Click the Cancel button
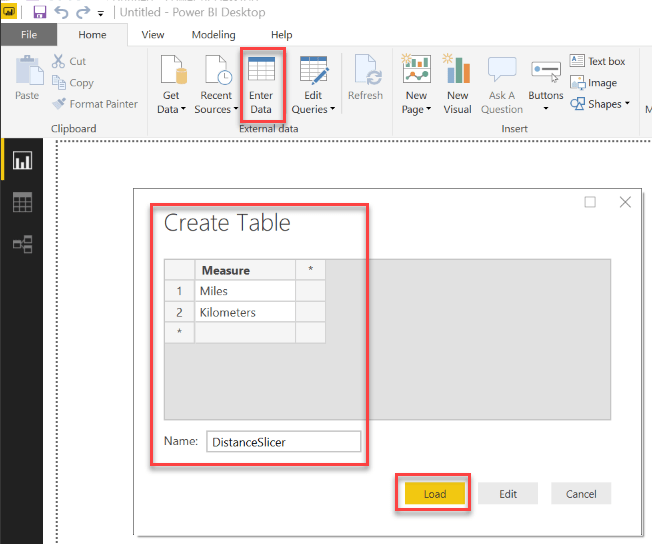 581,493
